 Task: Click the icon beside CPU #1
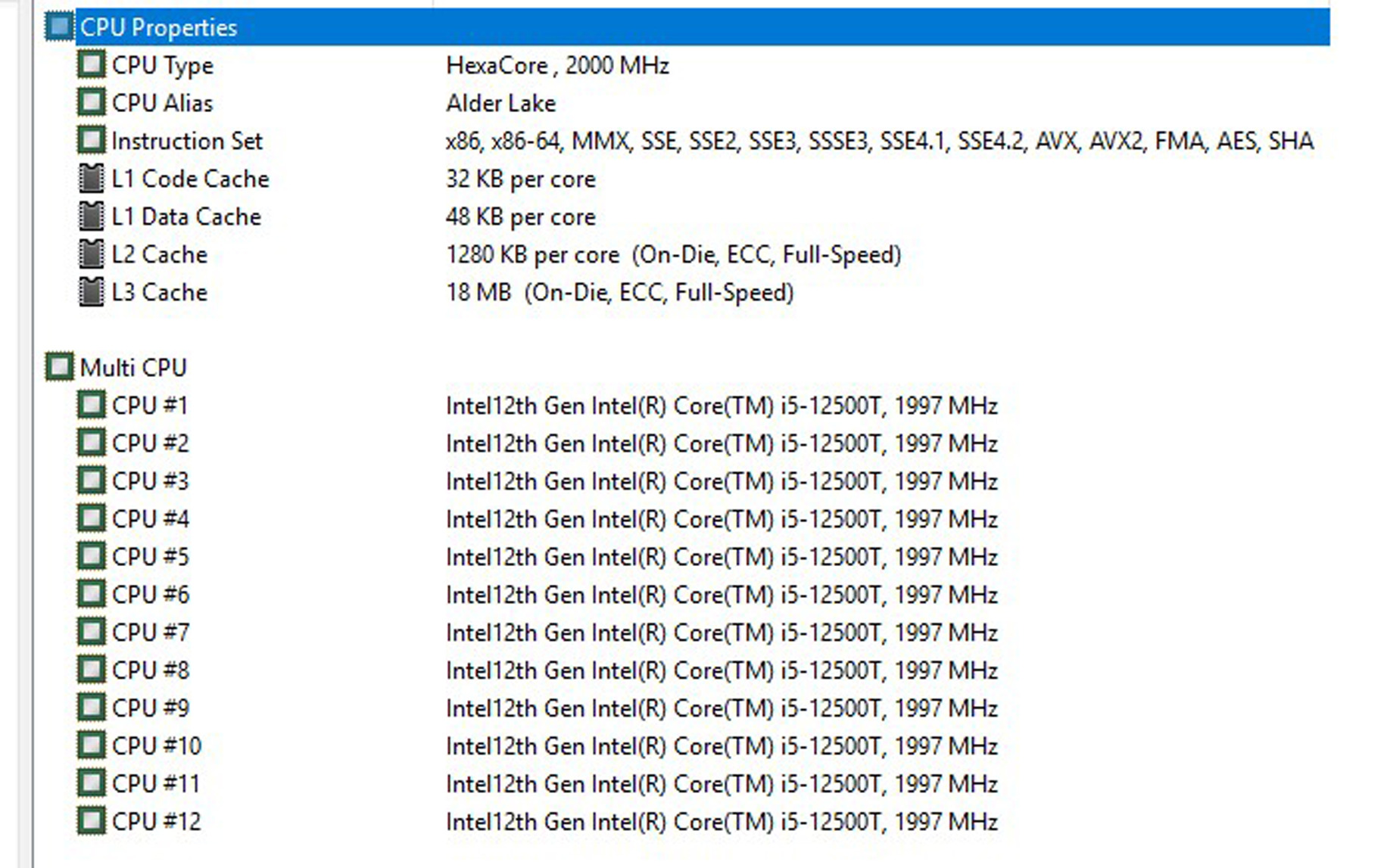pyautogui.click(x=92, y=406)
